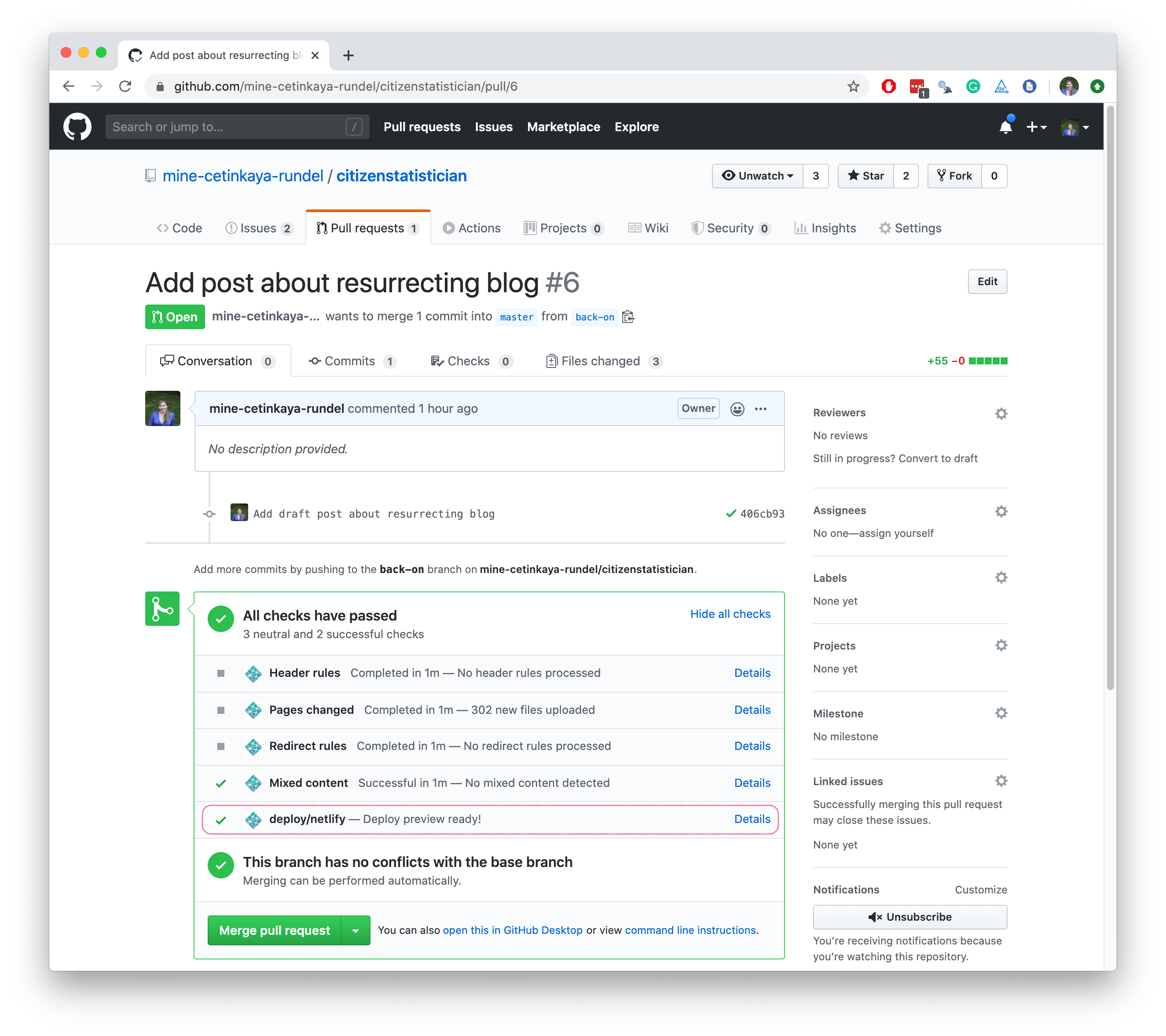
Task: Click the commenter's avatar thumbnail
Action: [162, 408]
